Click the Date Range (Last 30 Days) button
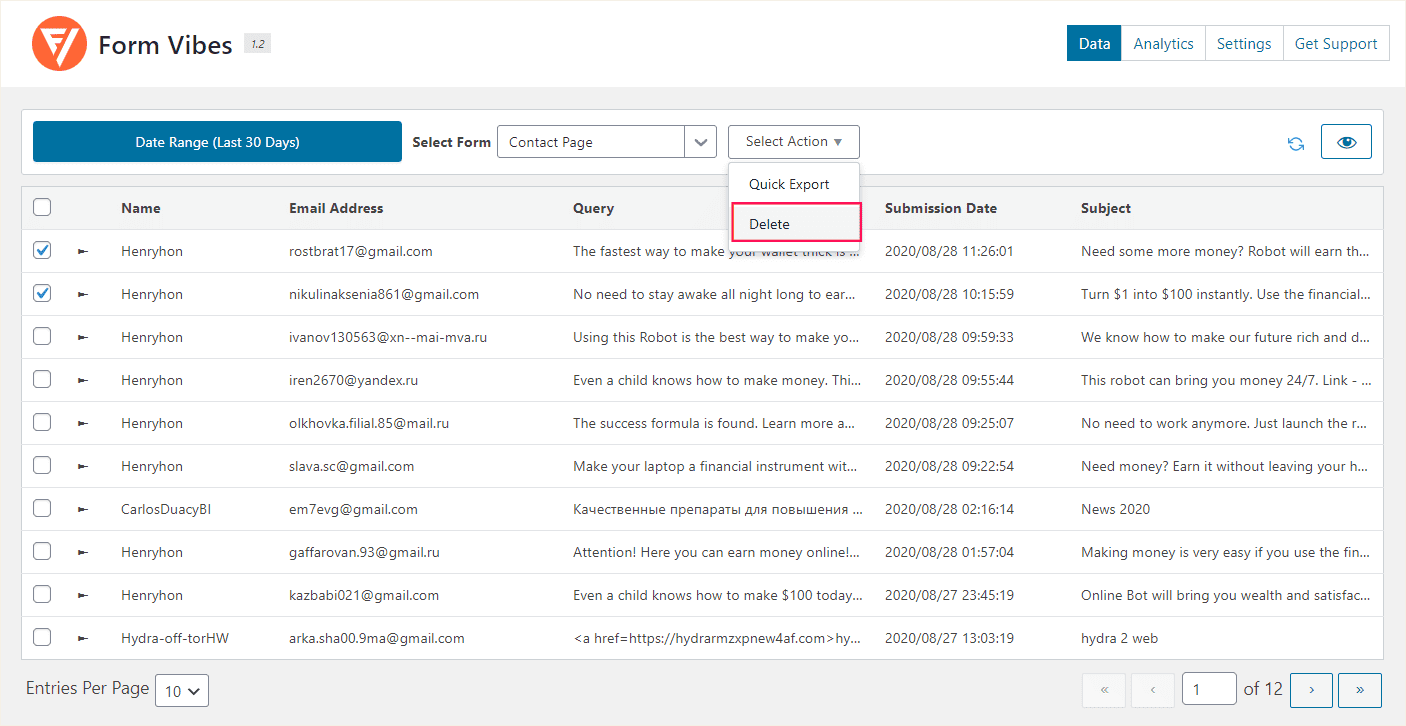1406x726 pixels. [217, 142]
